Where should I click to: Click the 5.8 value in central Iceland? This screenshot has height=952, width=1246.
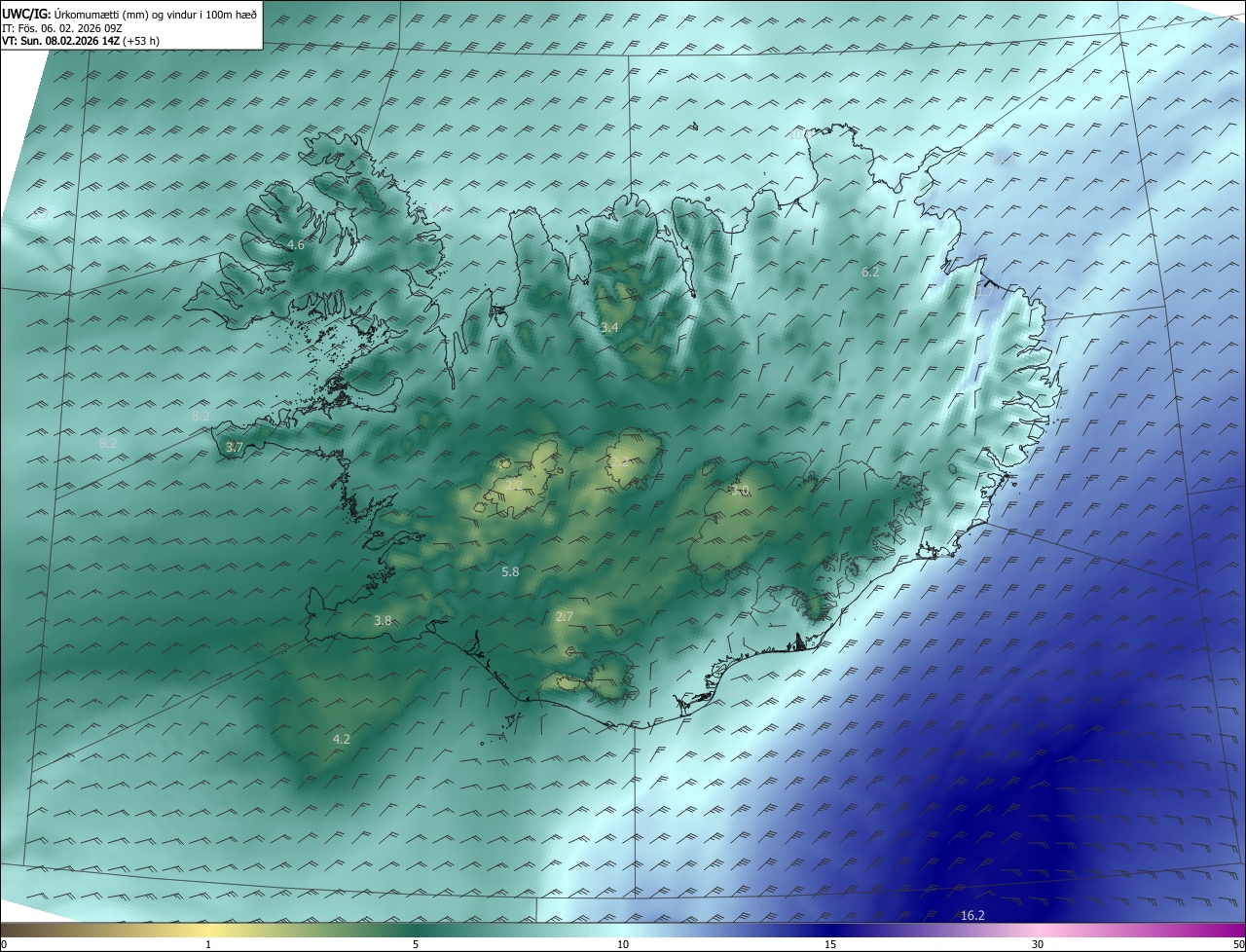point(510,572)
